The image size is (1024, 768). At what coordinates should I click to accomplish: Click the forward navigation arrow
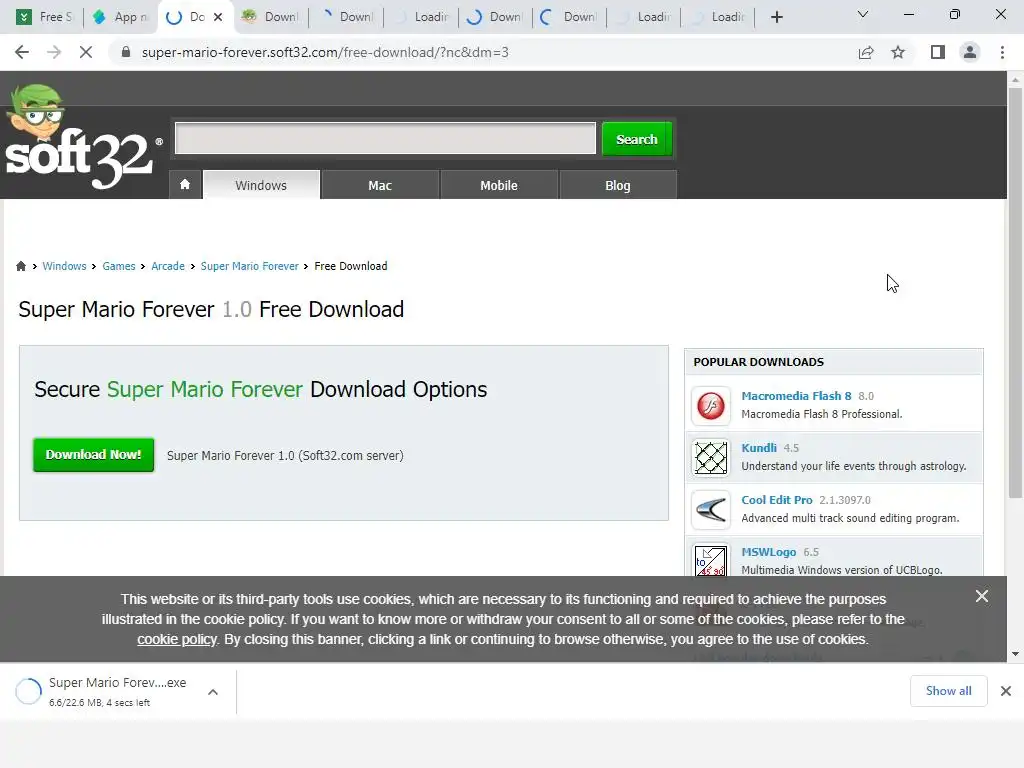tap(54, 52)
